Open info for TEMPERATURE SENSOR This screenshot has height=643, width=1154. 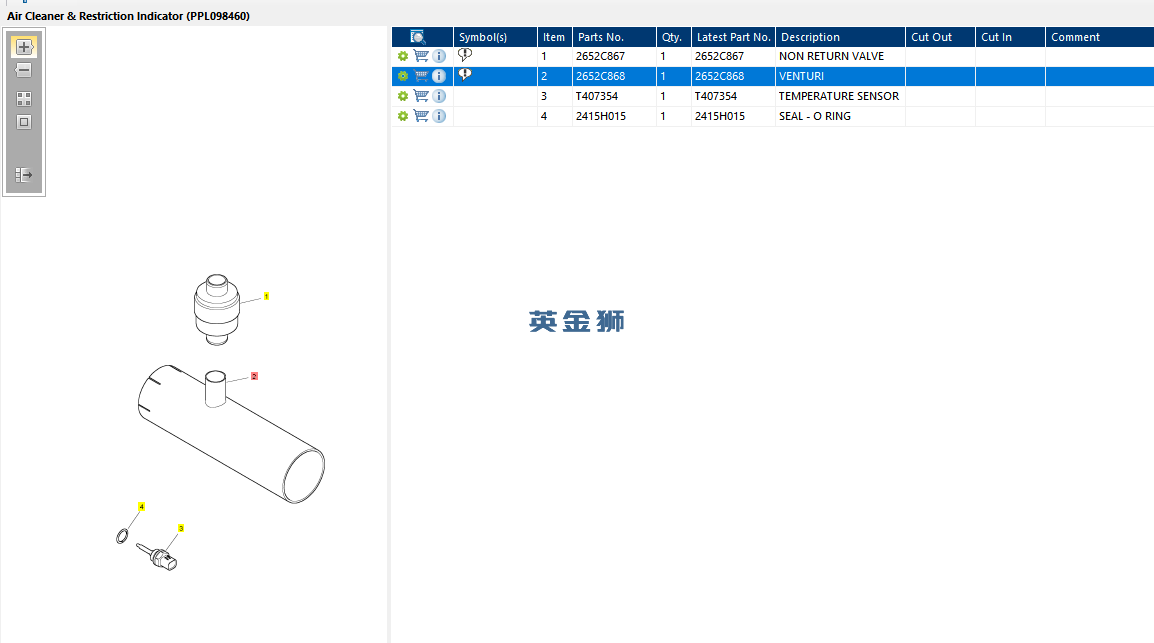click(439, 96)
